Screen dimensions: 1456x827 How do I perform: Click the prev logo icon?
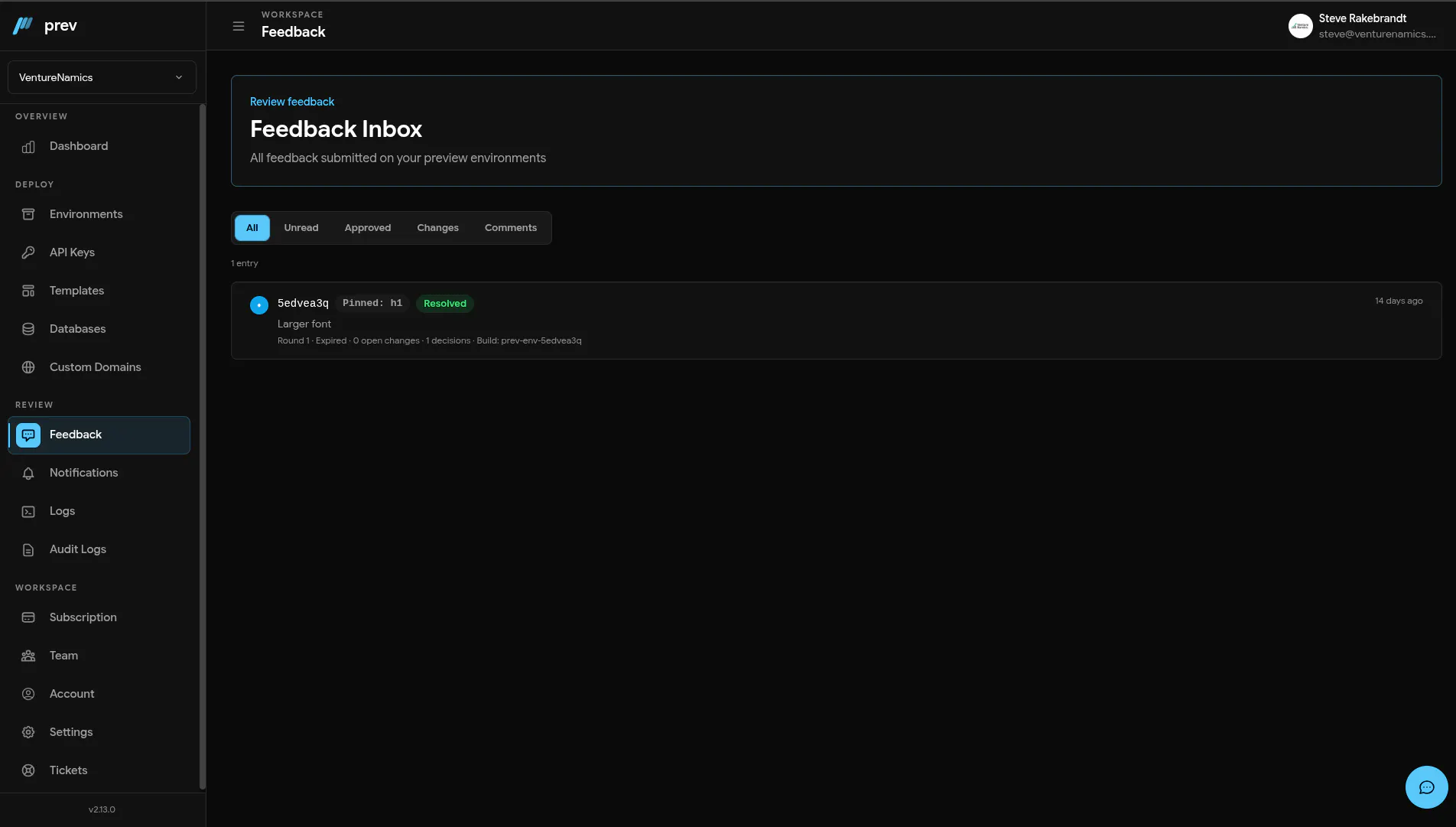pyautogui.click(x=23, y=25)
